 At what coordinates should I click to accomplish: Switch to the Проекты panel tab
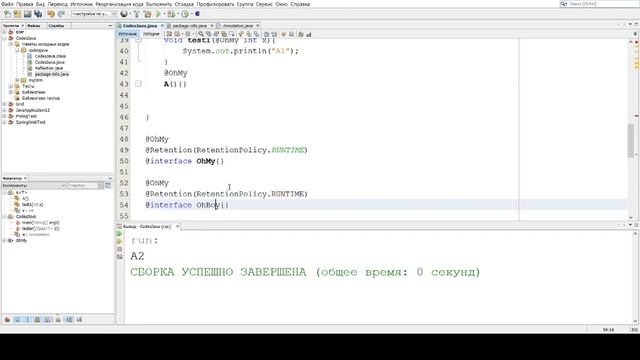11,26
